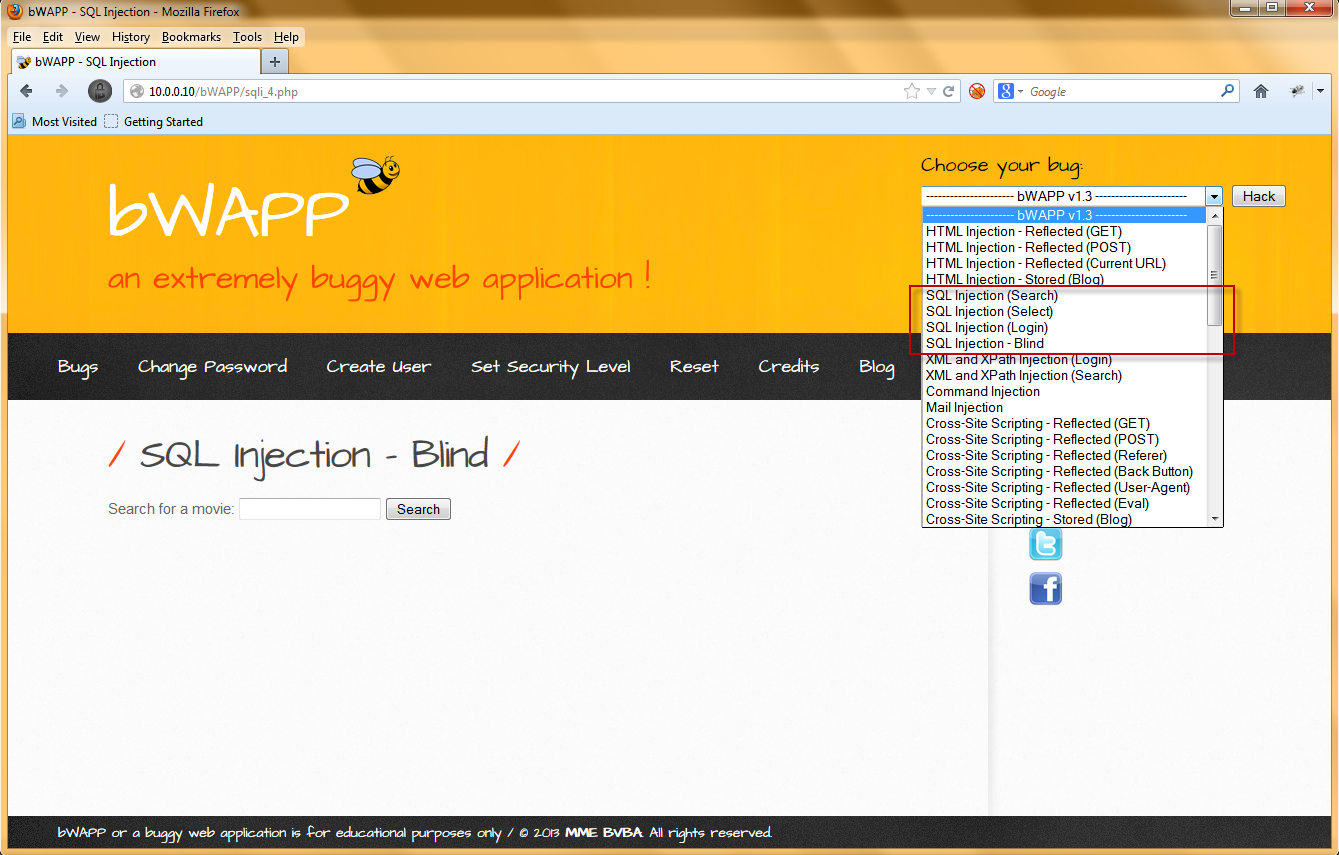Click the forward navigation arrow
This screenshot has height=855, width=1339.
(x=62, y=91)
